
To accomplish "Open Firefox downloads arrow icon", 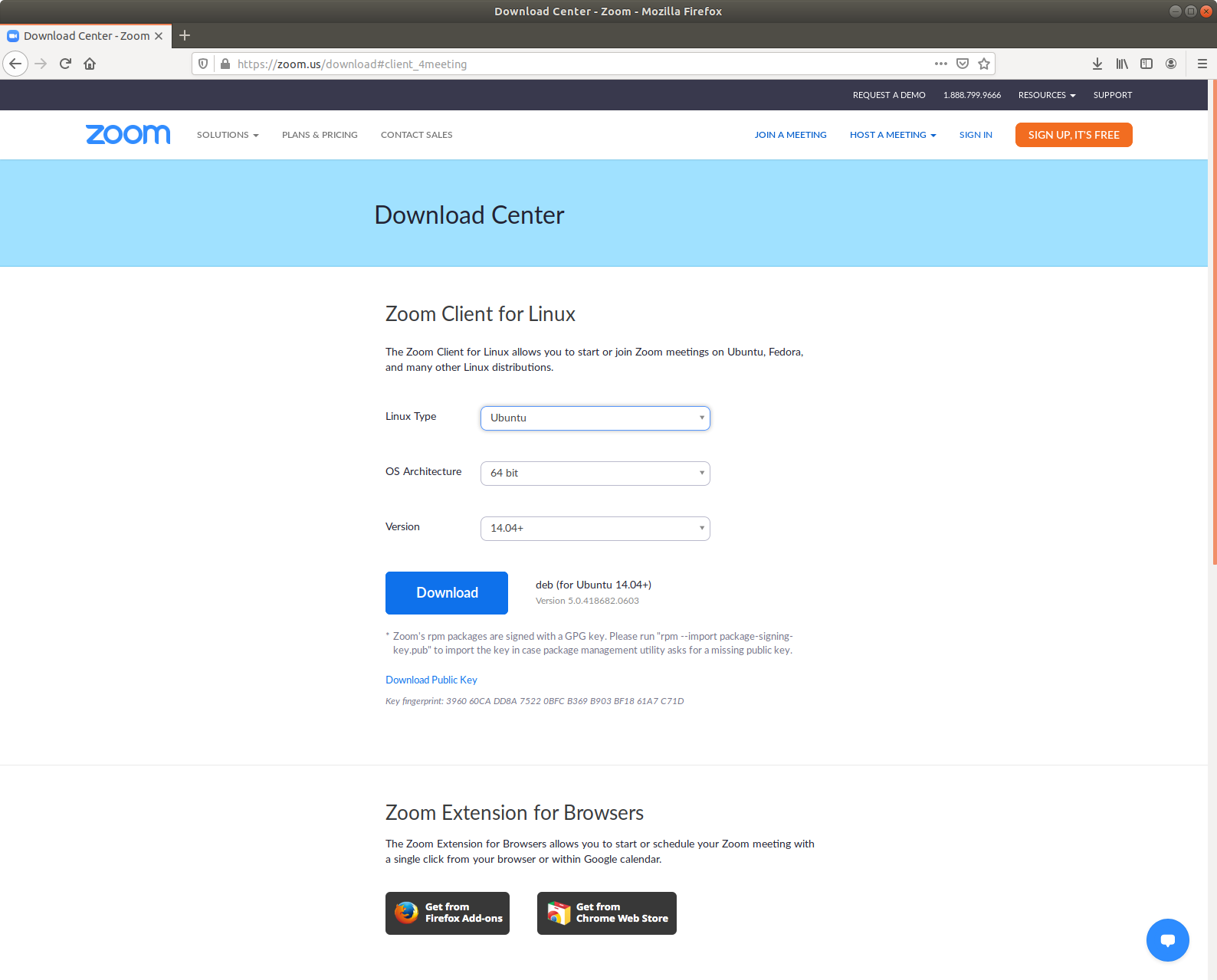I will click(x=1097, y=64).
